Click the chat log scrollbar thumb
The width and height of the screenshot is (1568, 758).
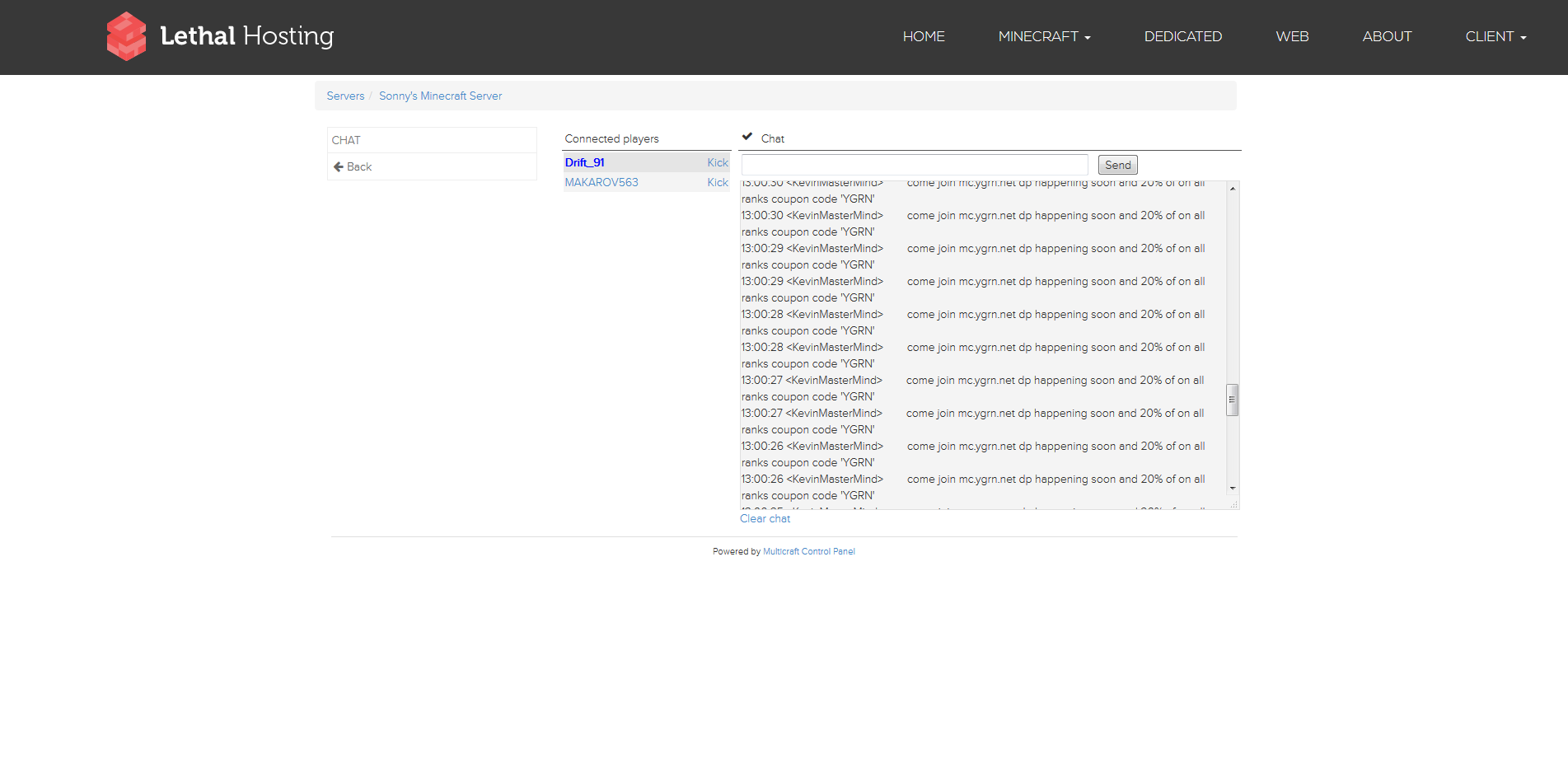pos(1232,400)
